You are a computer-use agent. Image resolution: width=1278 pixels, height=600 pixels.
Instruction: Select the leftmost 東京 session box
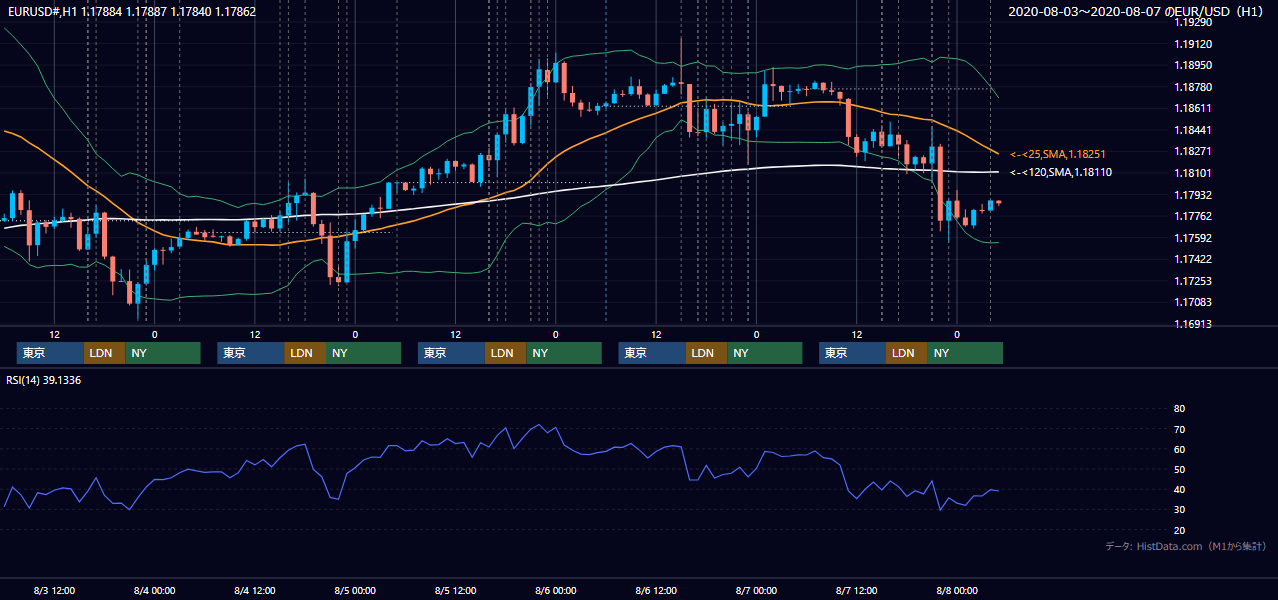click(50, 353)
